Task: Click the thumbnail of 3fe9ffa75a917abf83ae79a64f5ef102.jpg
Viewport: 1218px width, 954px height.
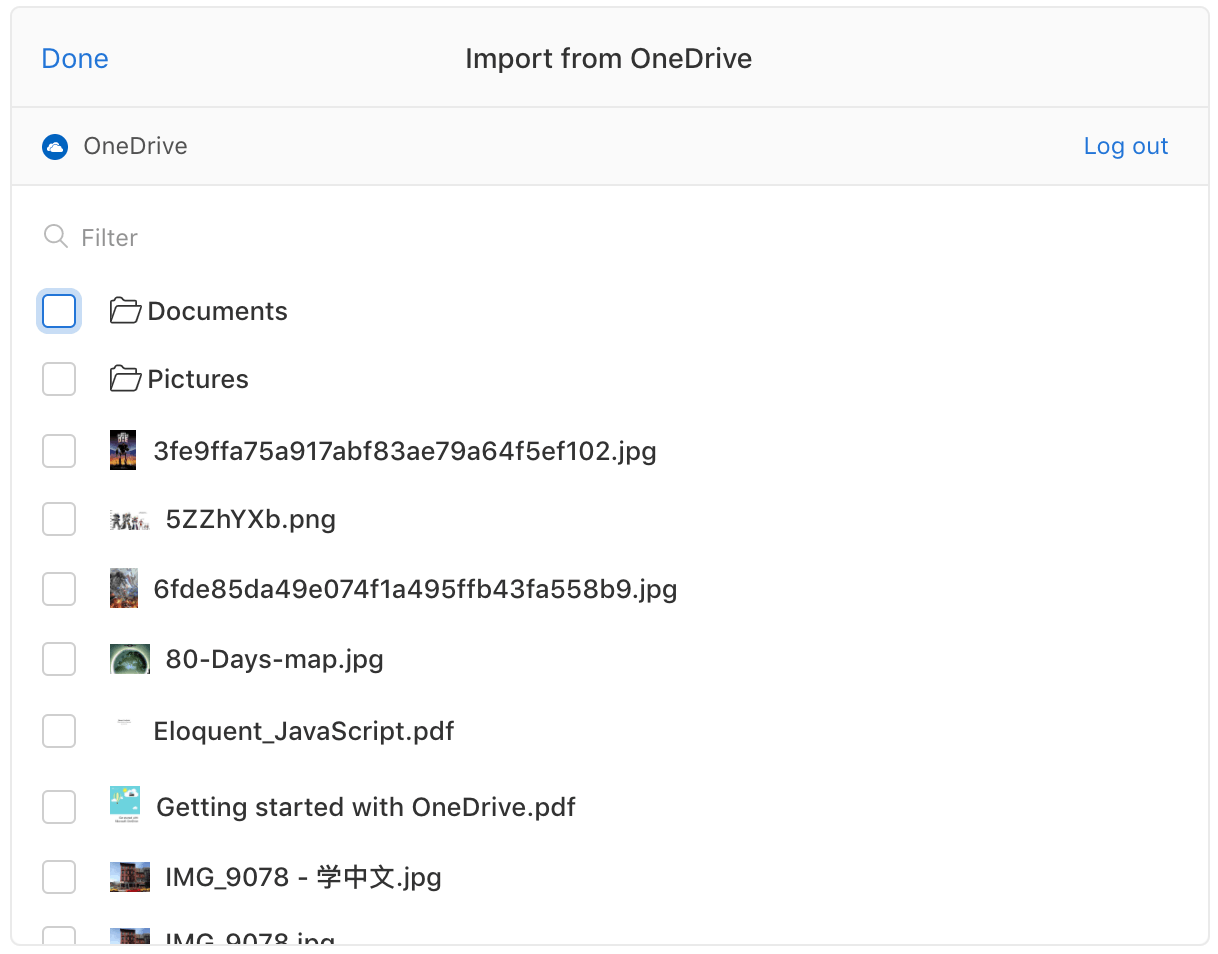Action: (x=123, y=450)
